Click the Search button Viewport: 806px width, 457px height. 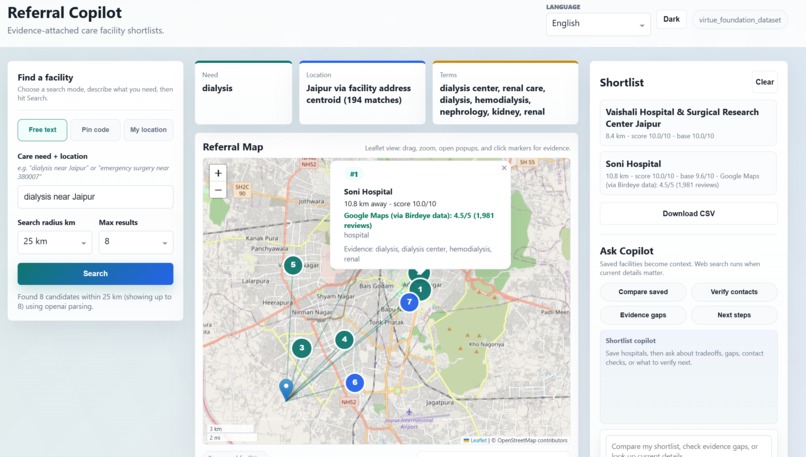pyautogui.click(x=95, y=273)
